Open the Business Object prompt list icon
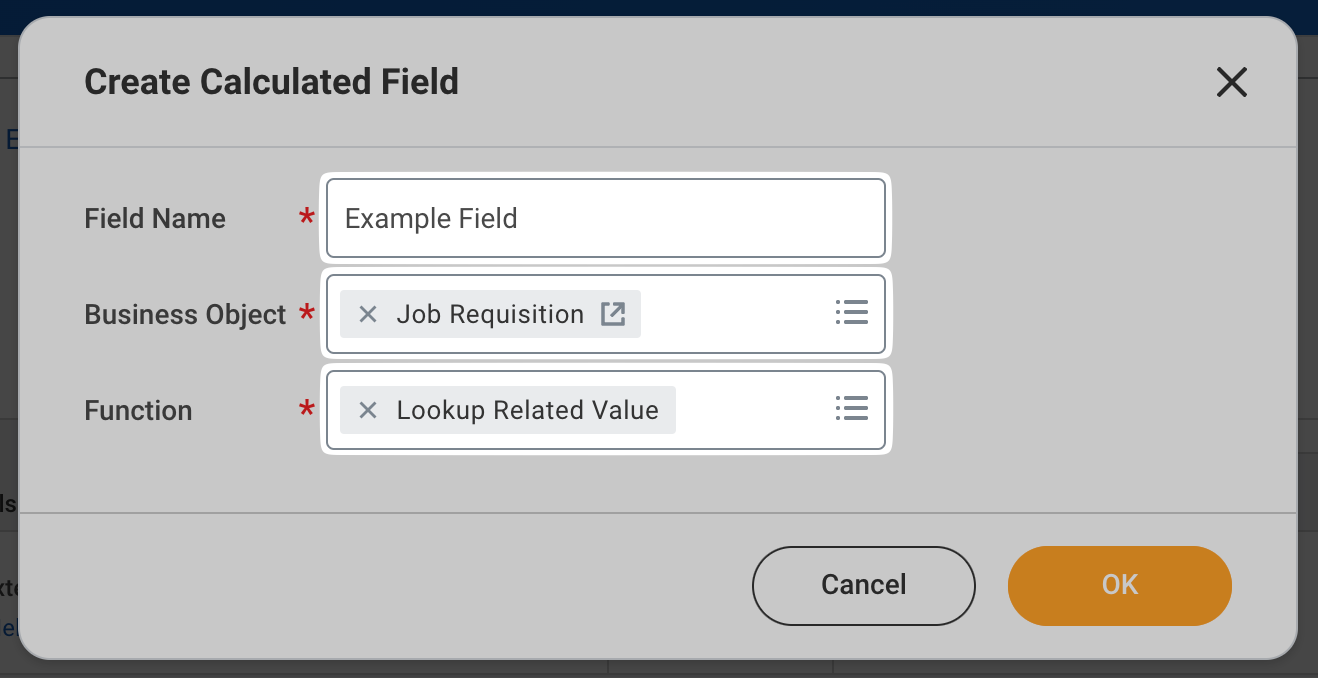 (x=851, y=313)
